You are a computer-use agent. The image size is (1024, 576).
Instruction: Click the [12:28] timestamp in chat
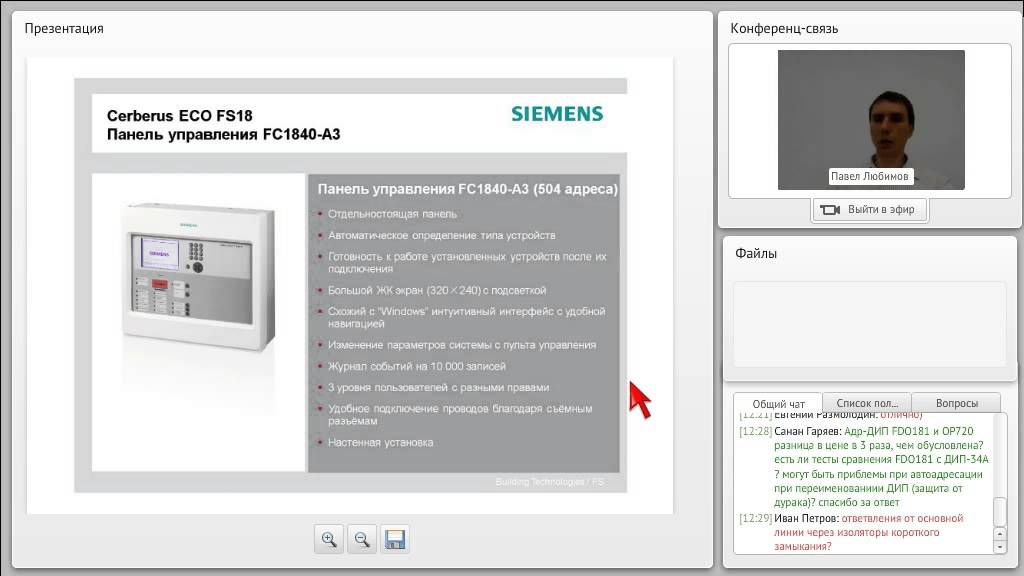pyautogui.click(x=756, y=432)
